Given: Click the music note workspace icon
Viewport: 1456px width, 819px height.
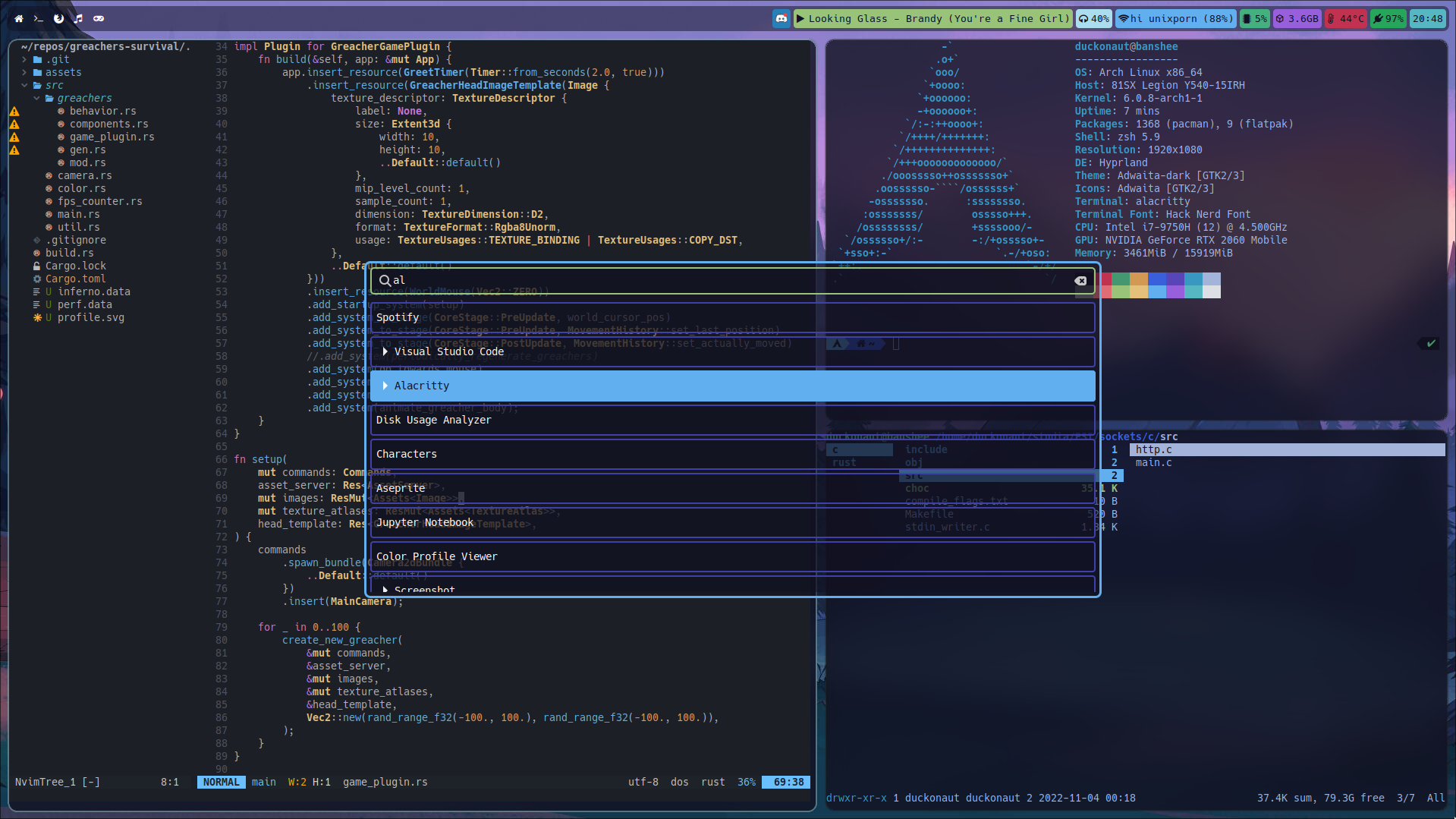Looking at the screenshot, I should 78,18.
